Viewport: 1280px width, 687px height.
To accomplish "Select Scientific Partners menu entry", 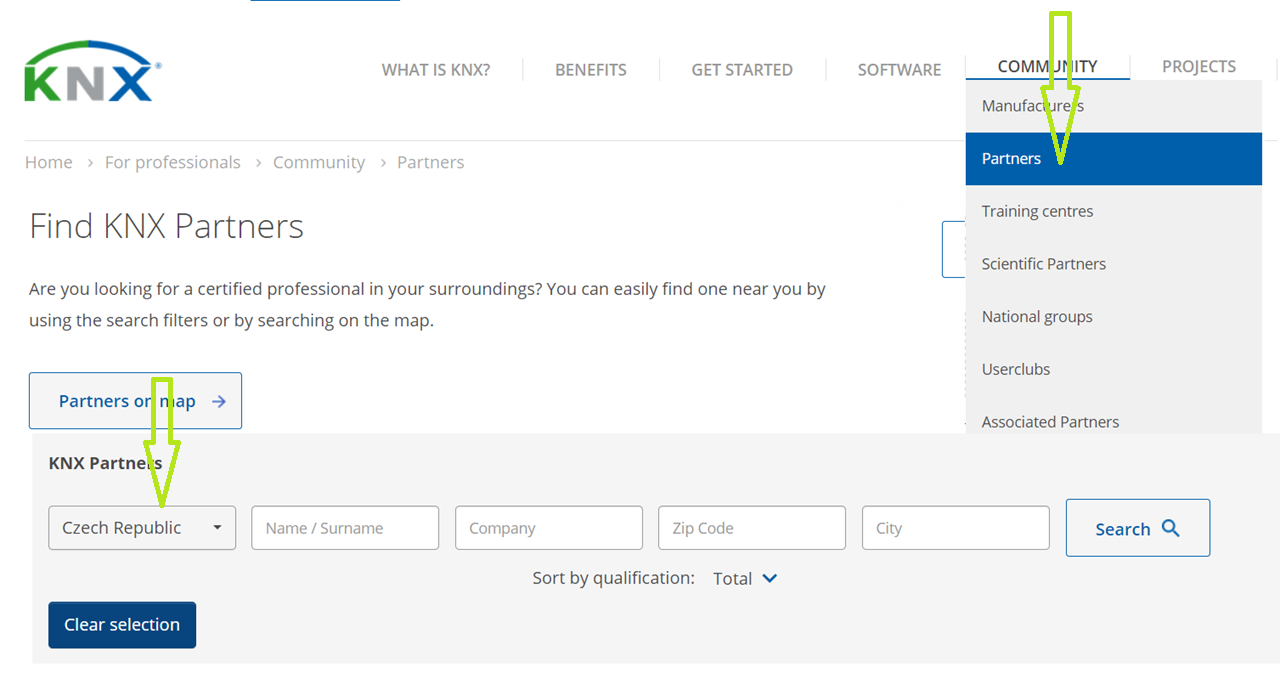I will click(1114, 264).
